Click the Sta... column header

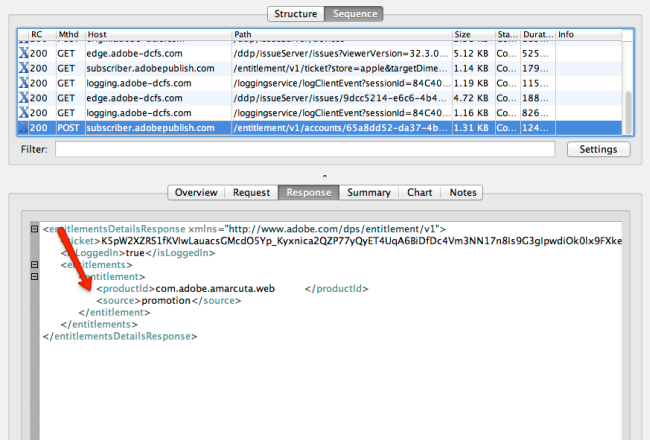point(507,34)
